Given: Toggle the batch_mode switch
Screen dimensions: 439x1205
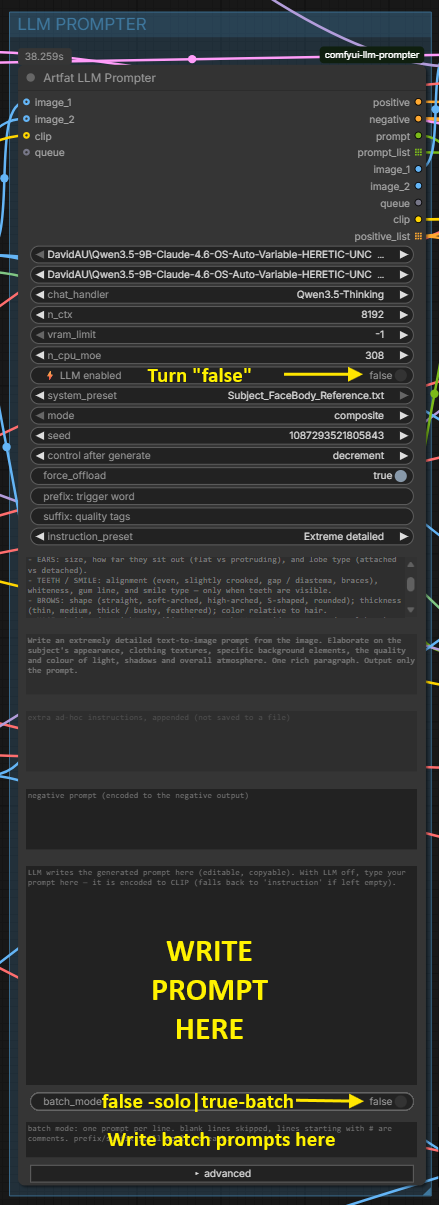Looking at the screenshot, I should [x=401, y=1101].
